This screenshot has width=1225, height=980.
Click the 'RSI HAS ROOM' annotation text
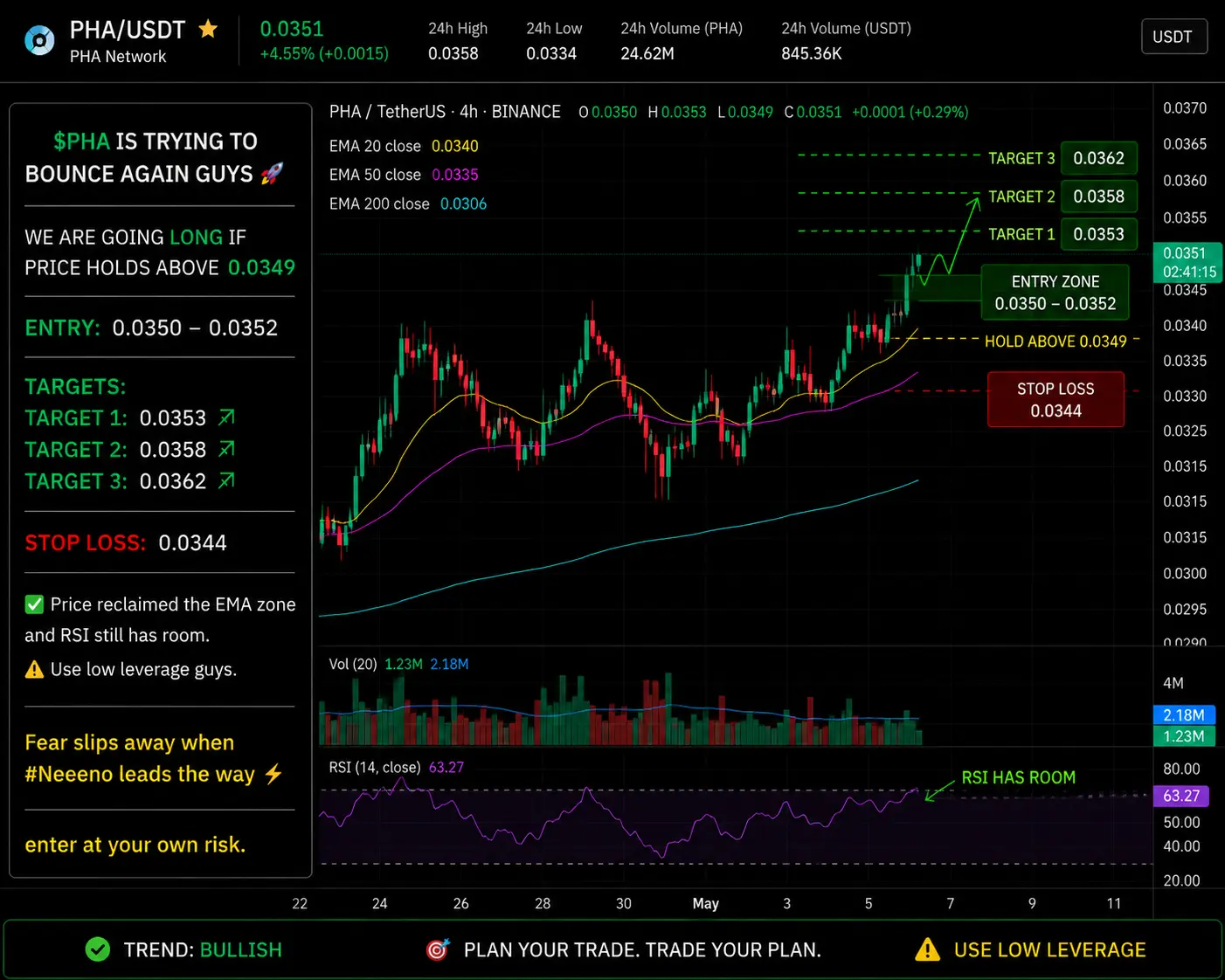coord(1018,777)
